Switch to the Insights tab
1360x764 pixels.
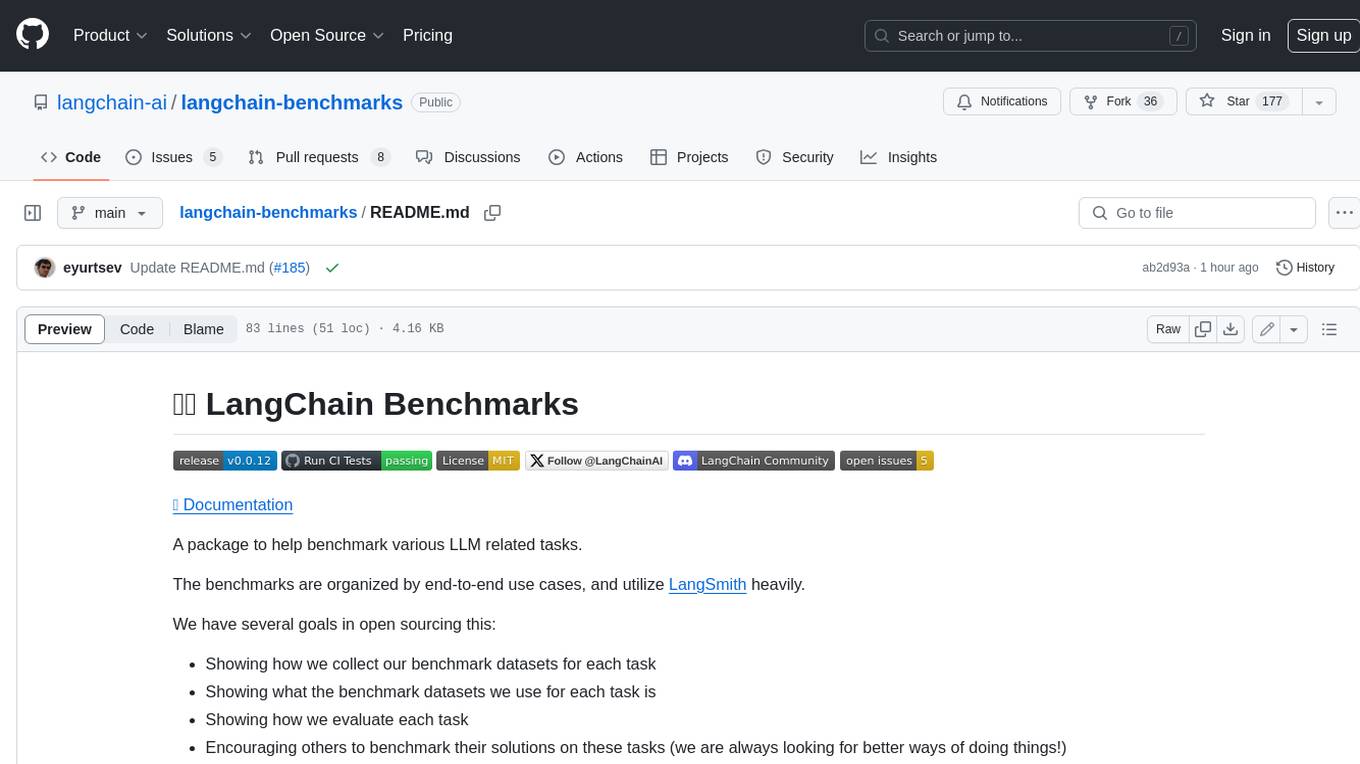click(899, 157)
